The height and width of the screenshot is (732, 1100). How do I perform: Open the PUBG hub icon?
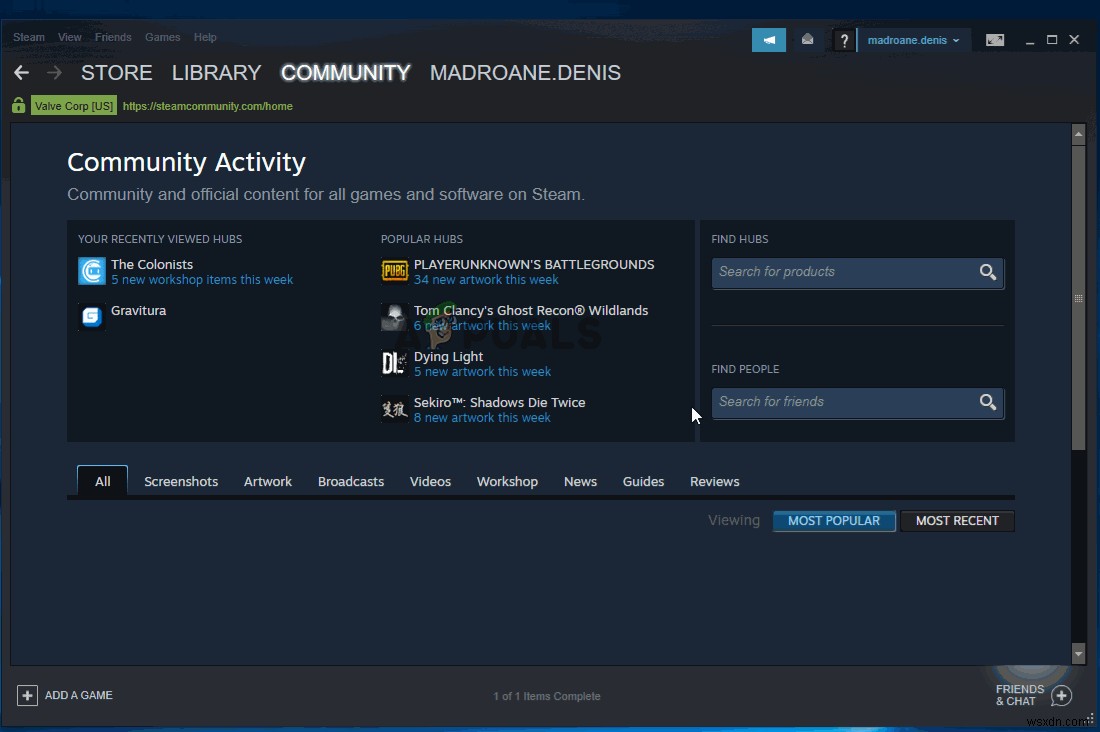point(394,271)
